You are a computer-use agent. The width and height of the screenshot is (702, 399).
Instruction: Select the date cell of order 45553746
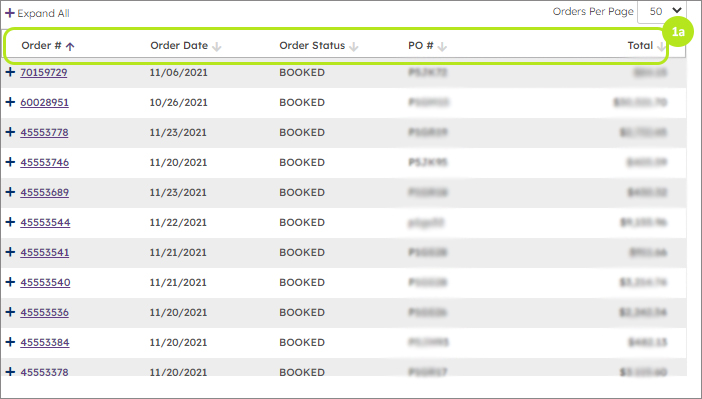[178, 163]
